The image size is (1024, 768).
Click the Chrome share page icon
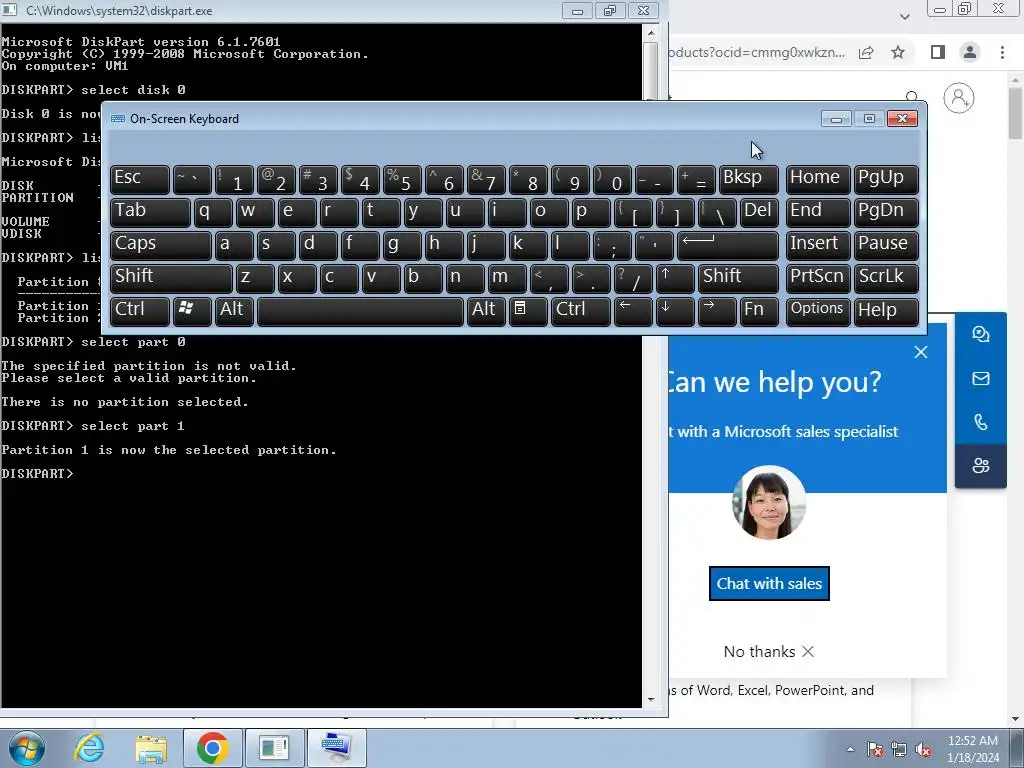click(x=866, y=52)
